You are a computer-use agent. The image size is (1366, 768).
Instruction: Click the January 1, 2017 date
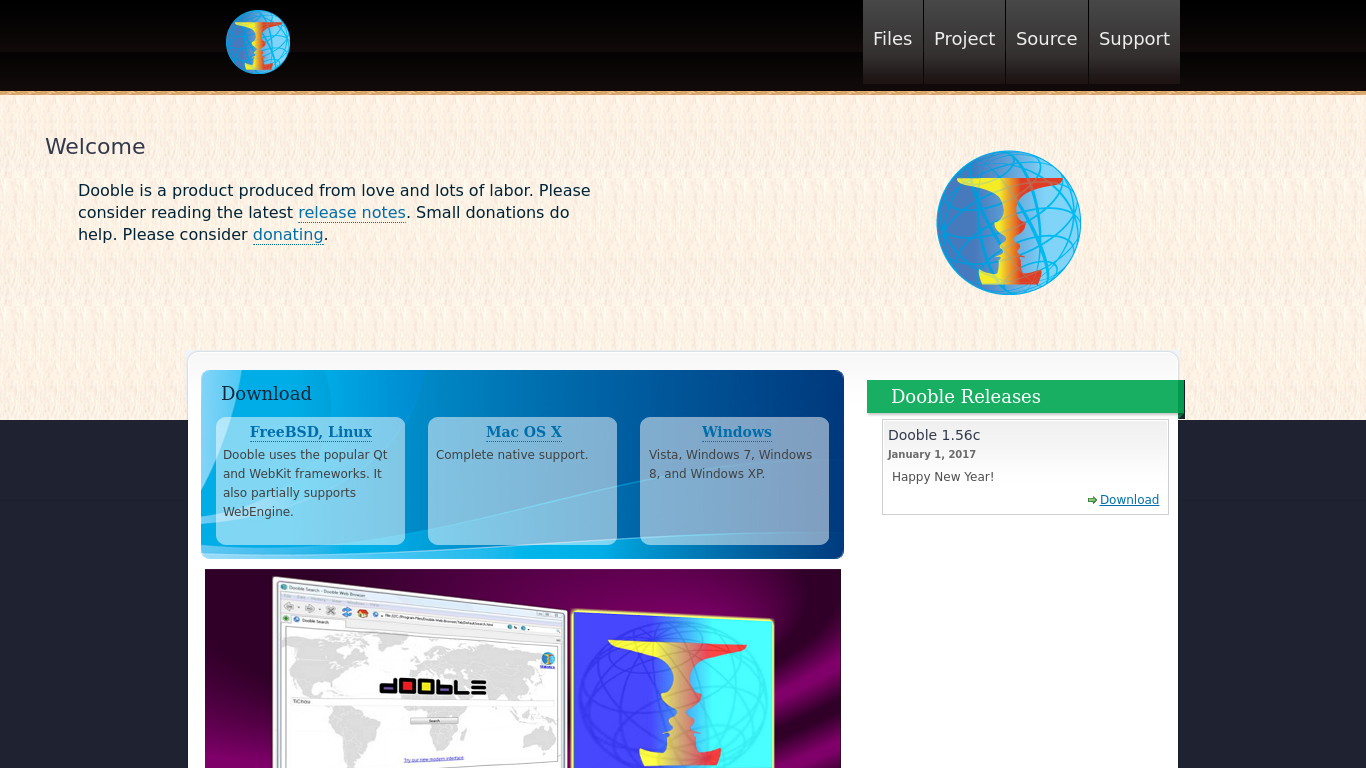932,454
